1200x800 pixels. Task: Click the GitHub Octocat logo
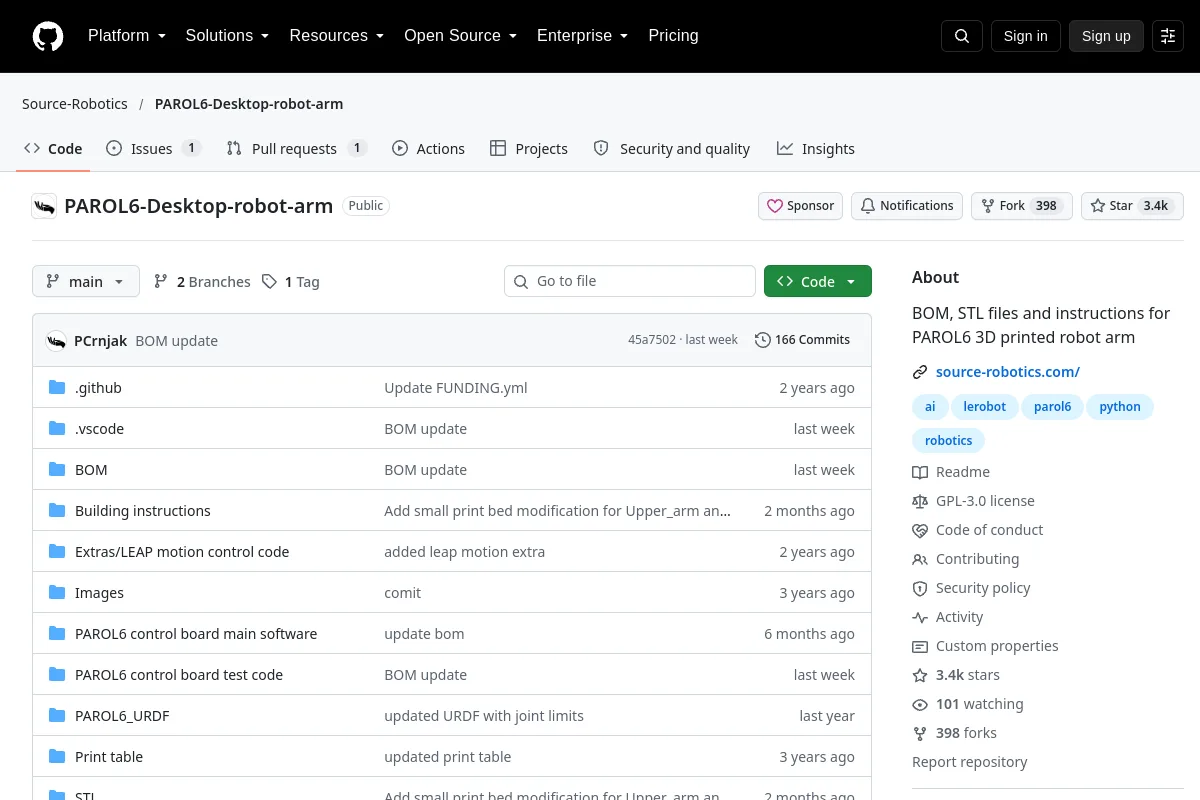pyautogui.click(x=48, y=36)
